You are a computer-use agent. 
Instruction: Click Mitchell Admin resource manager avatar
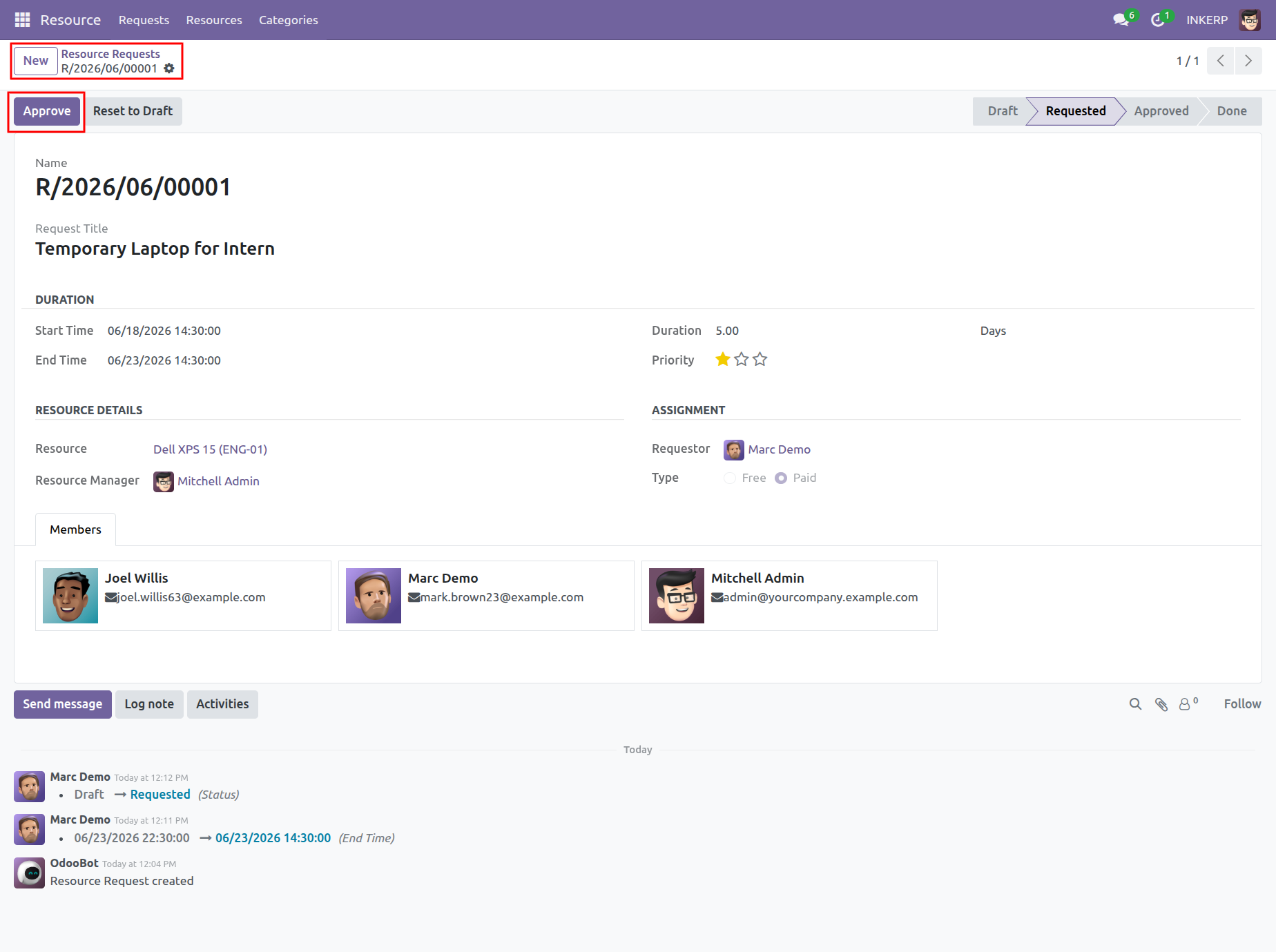164,482
